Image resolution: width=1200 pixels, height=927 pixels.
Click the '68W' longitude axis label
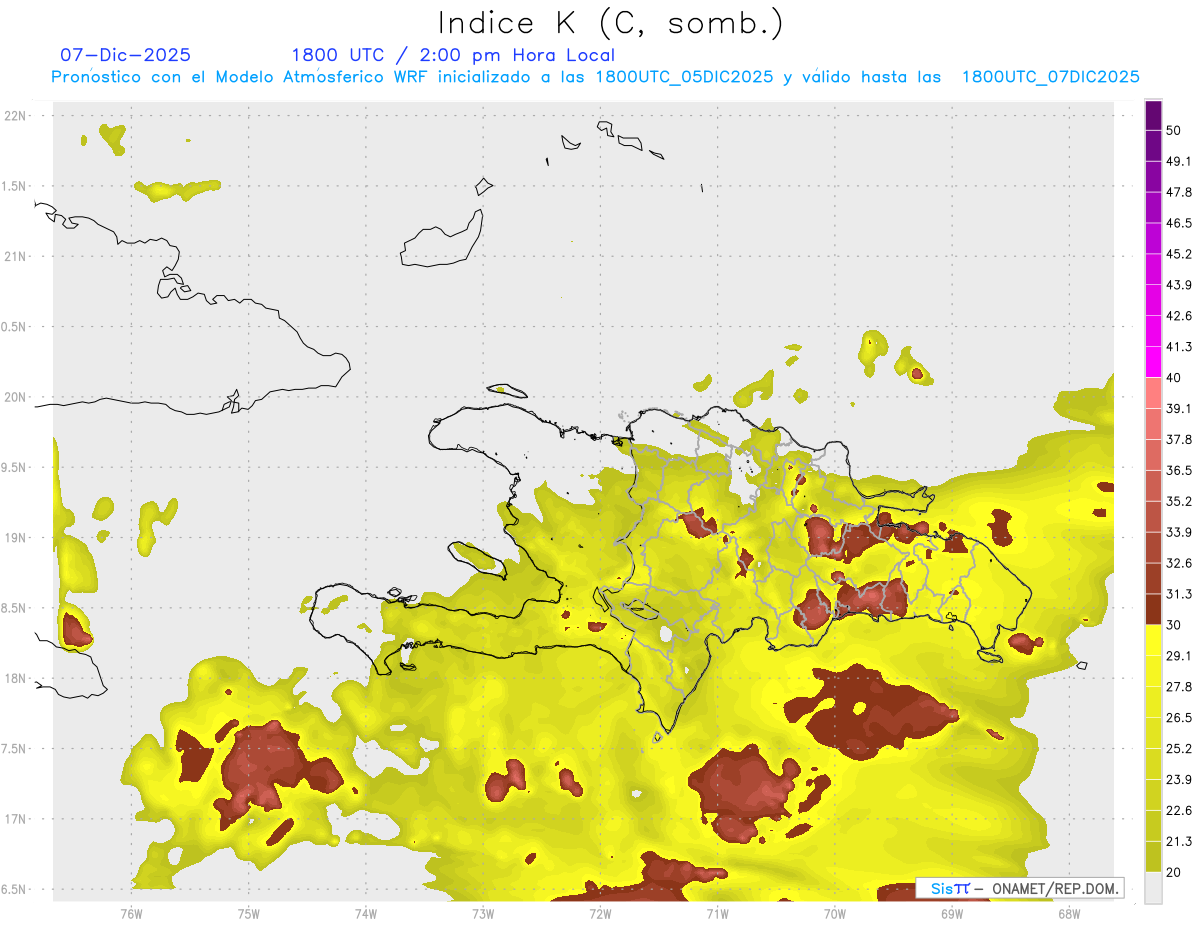tap(1068, 914)
